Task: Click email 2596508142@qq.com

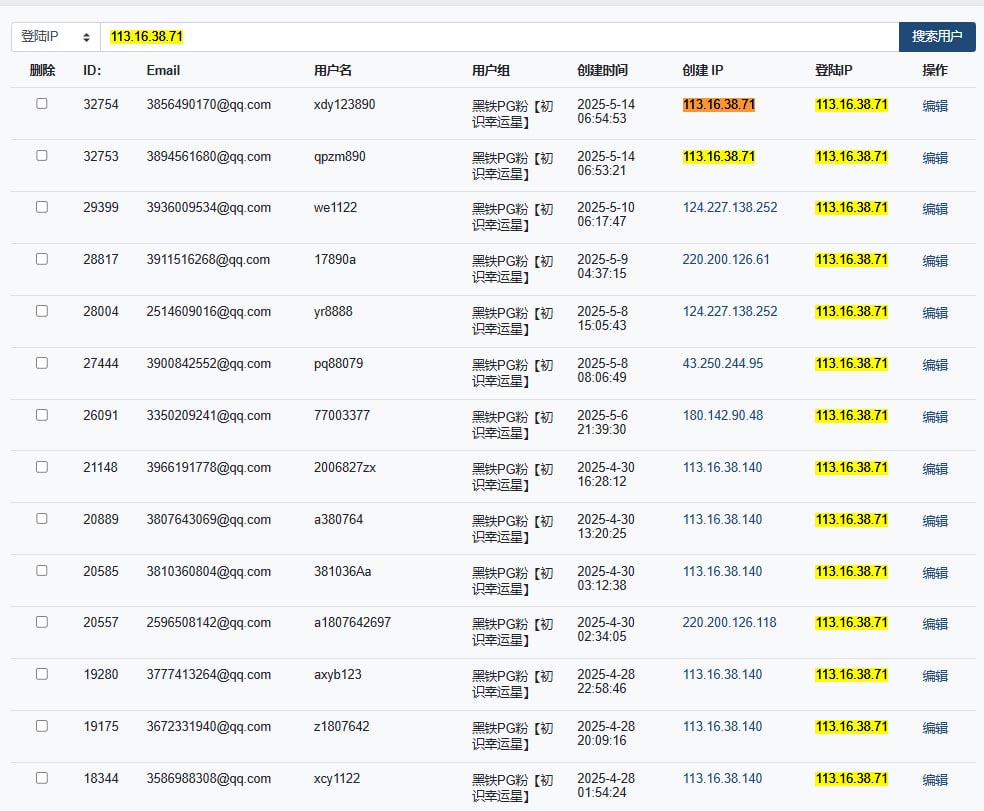Action: [x=209, y=623]
